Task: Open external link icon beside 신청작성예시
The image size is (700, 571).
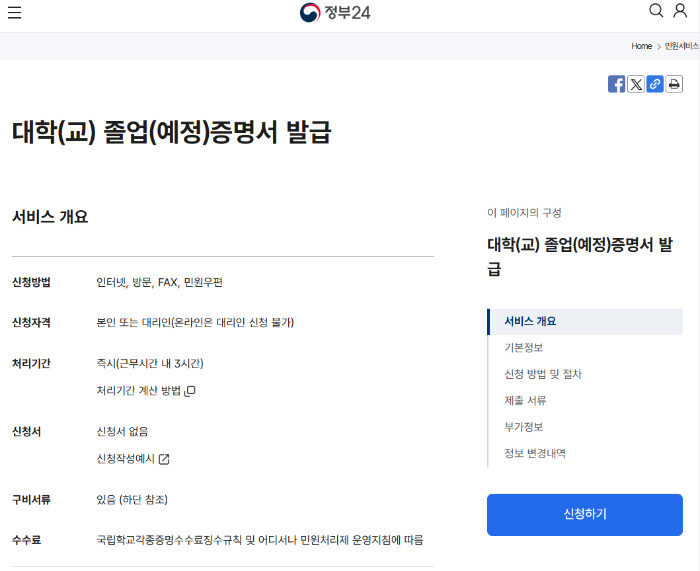Action: [x=164, y=459]
